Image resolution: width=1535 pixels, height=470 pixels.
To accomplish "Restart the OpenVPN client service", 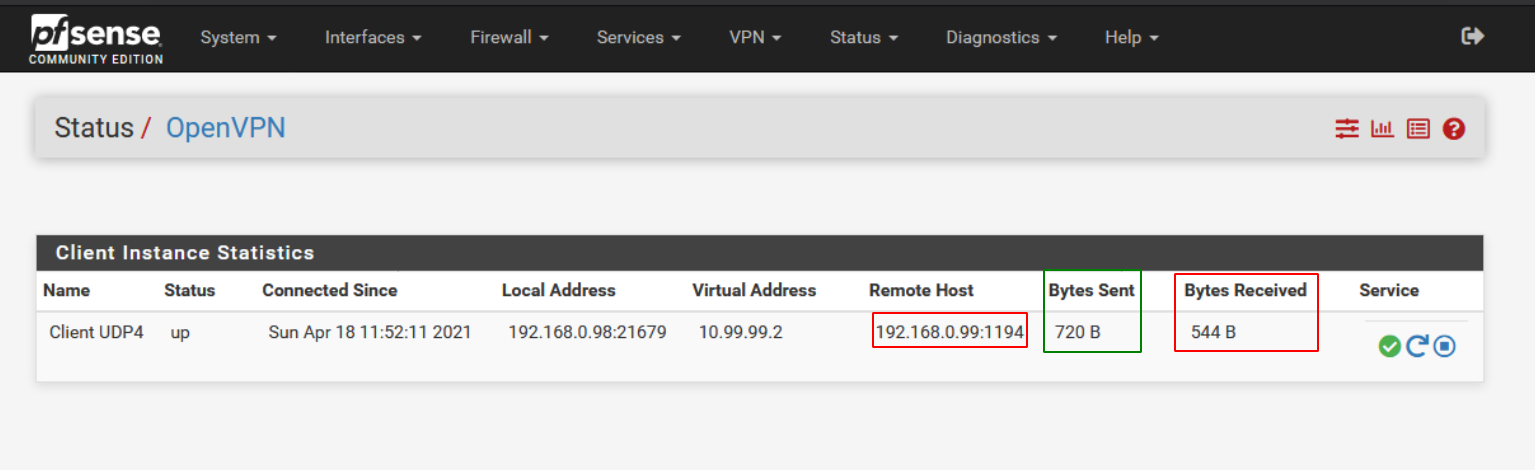I will tap(1416, 346).
